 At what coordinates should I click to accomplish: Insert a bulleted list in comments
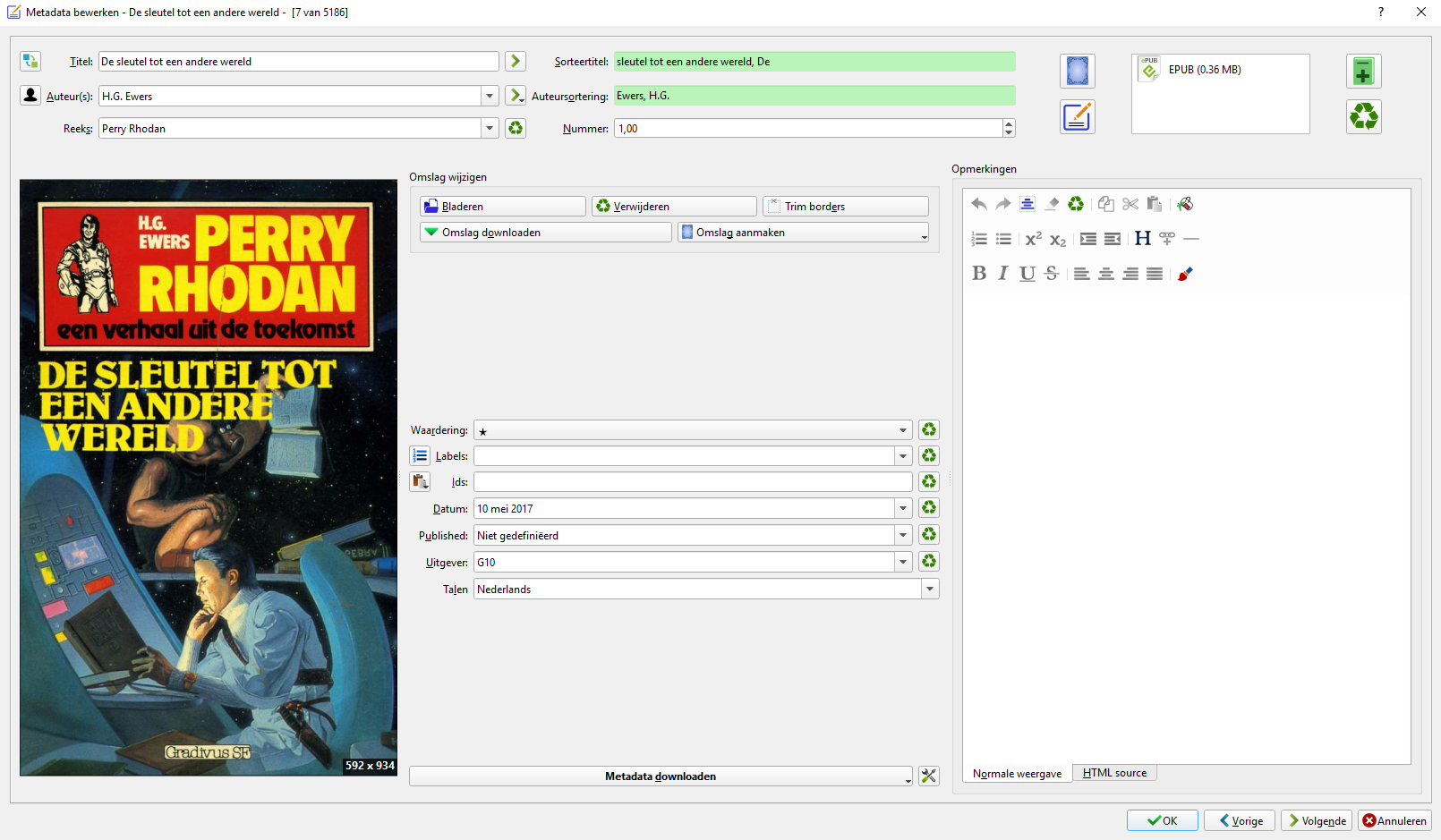[1003, 239]
